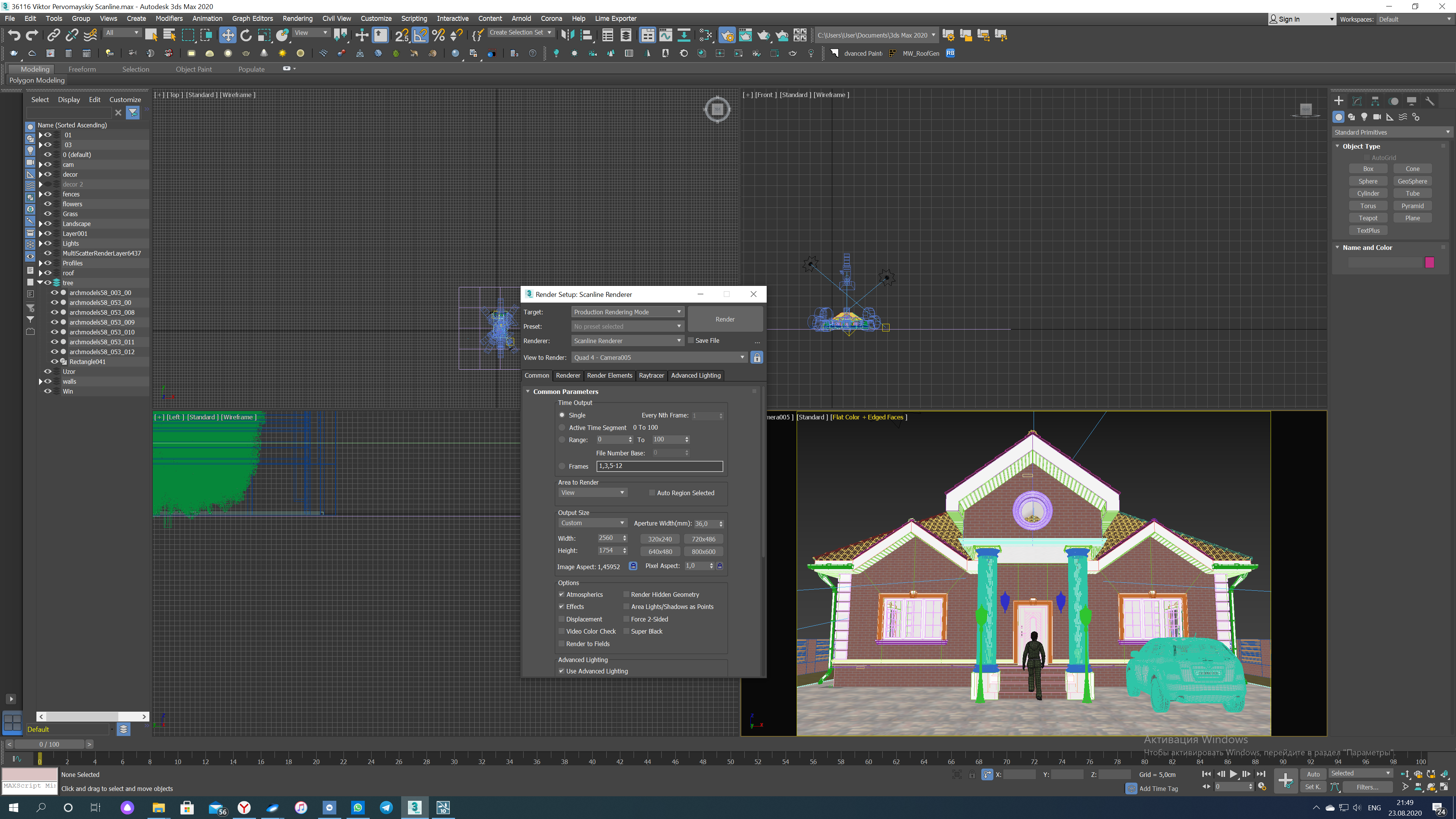Click the GeoSphere button
This screenshot has height=819, width=1456.
click(1412, 182)
